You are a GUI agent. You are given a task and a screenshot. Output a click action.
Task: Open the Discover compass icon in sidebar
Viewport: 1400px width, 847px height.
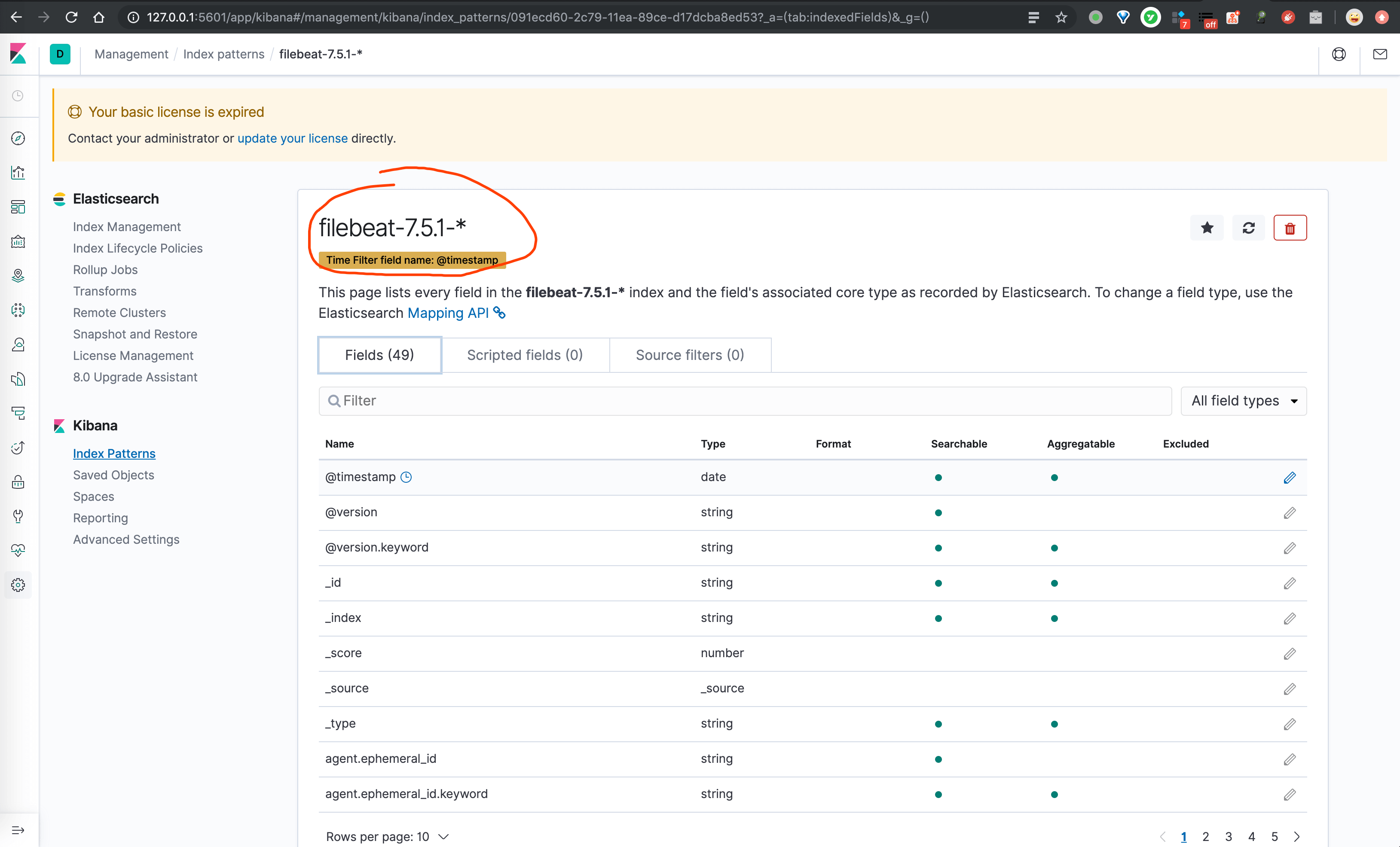(18, 138)
